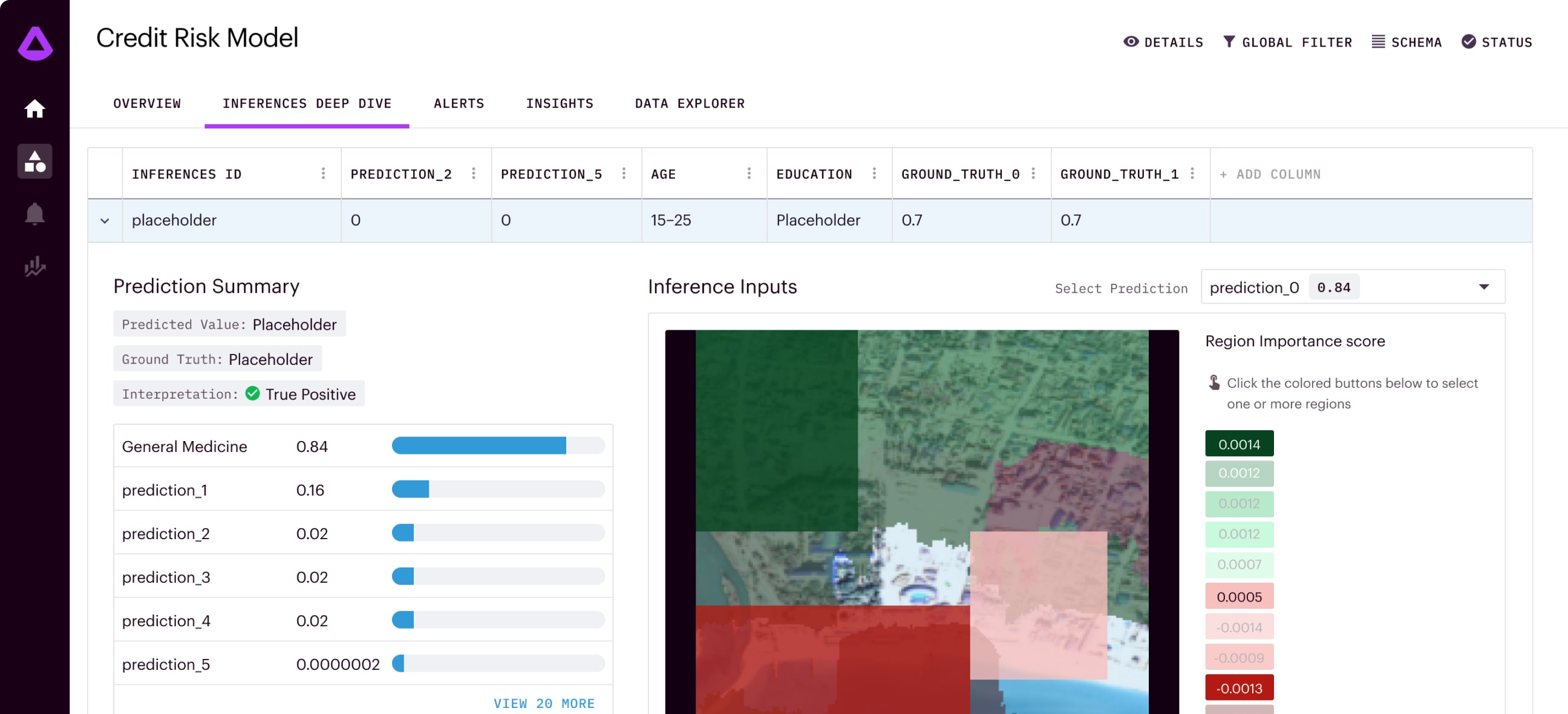Switch to the Data Explorer tab

click(x=690, y=103)
